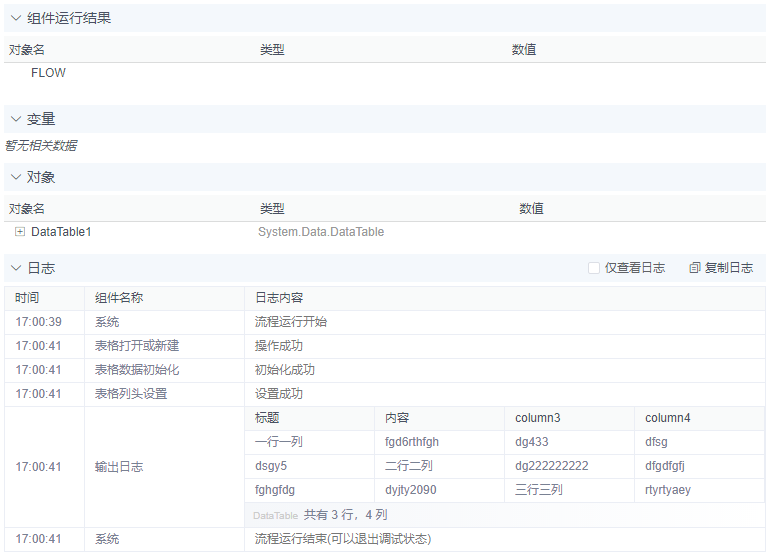This screenshot has height=556, width=770.
Task: Select the 操作成功 log message
Action: pos(278,346)
